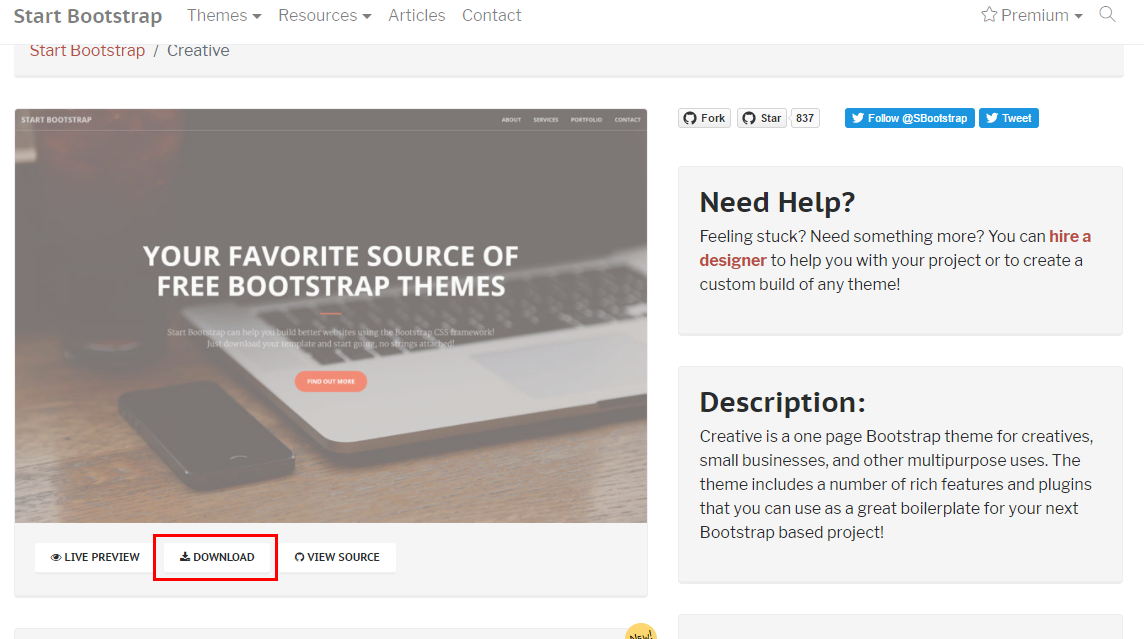Click the GitHub icon in Star button

[749, 118]
